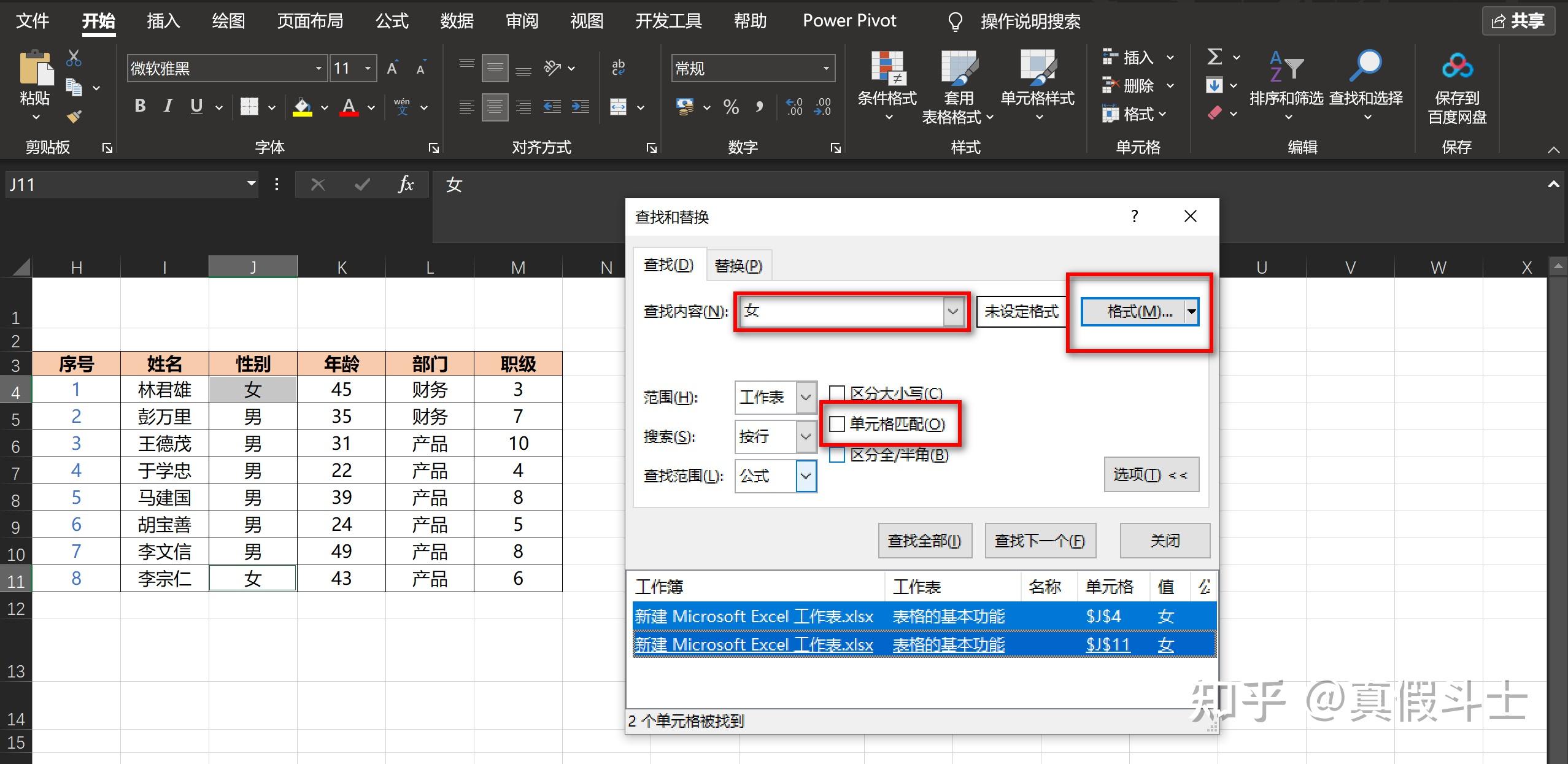
Task: Expand the Name Box dropdown
Action: point(251,183)
